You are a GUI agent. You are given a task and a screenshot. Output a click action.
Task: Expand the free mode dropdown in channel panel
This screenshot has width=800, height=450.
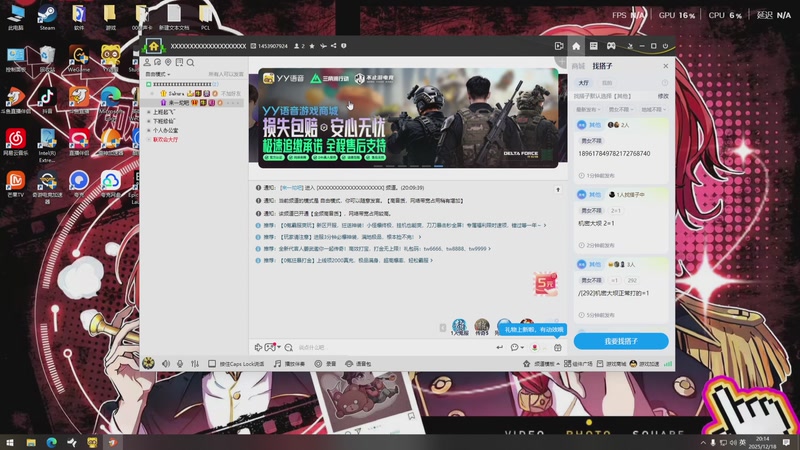pos(158,74)
